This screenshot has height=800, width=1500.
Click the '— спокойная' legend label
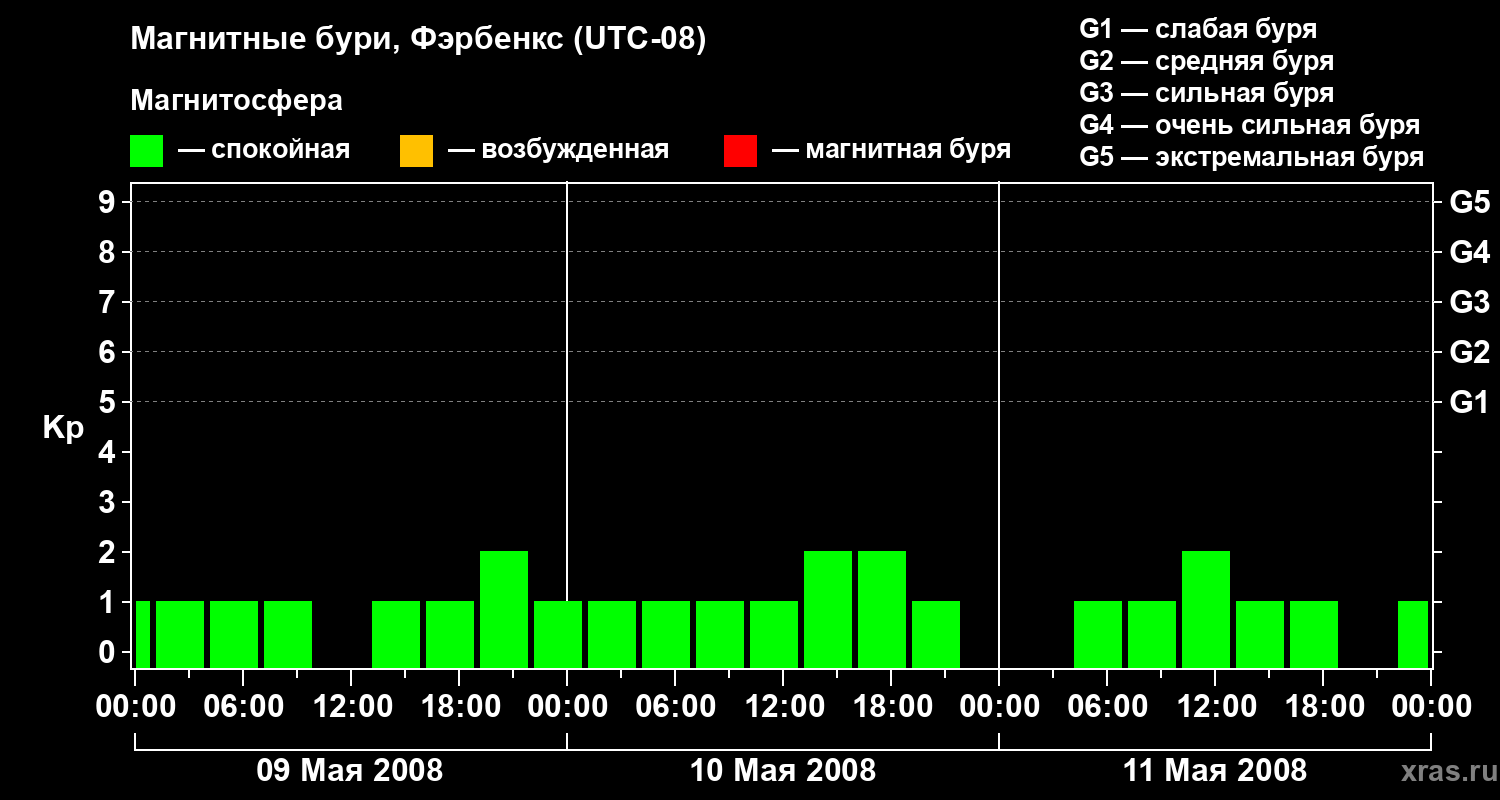pos(264,150)
